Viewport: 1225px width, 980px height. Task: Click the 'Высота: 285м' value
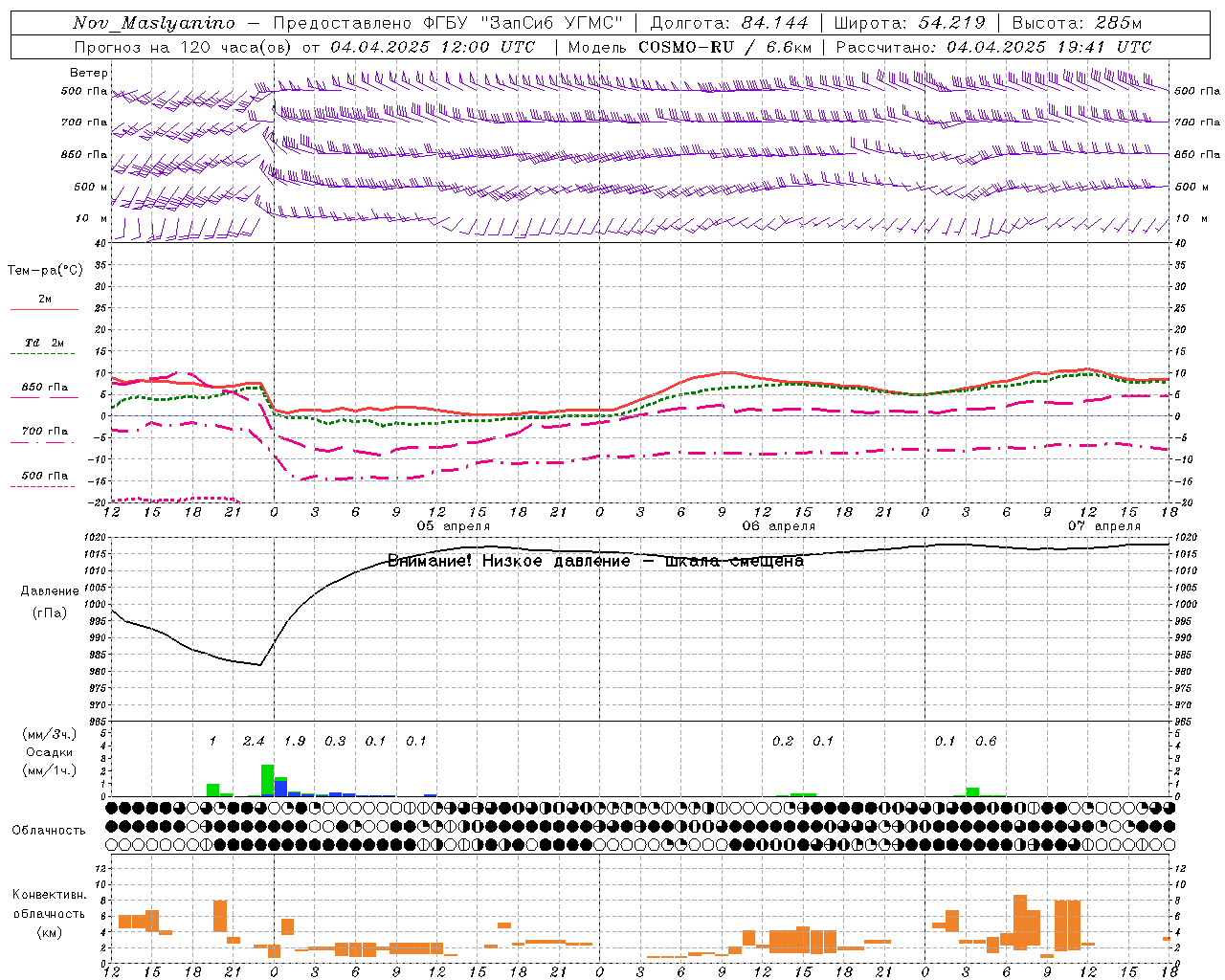coord(1077,23)
